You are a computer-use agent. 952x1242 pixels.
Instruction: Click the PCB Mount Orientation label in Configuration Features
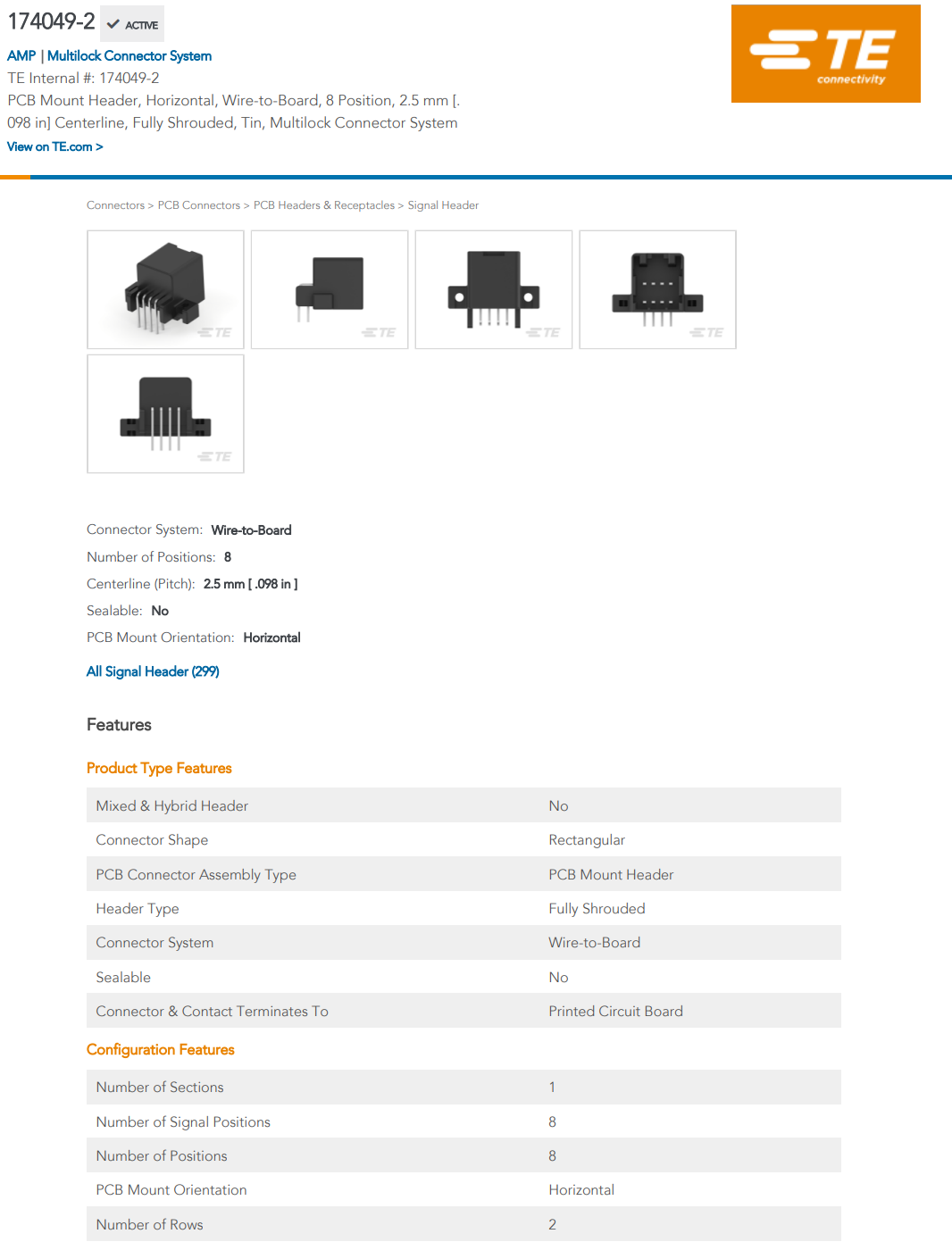171,1190
